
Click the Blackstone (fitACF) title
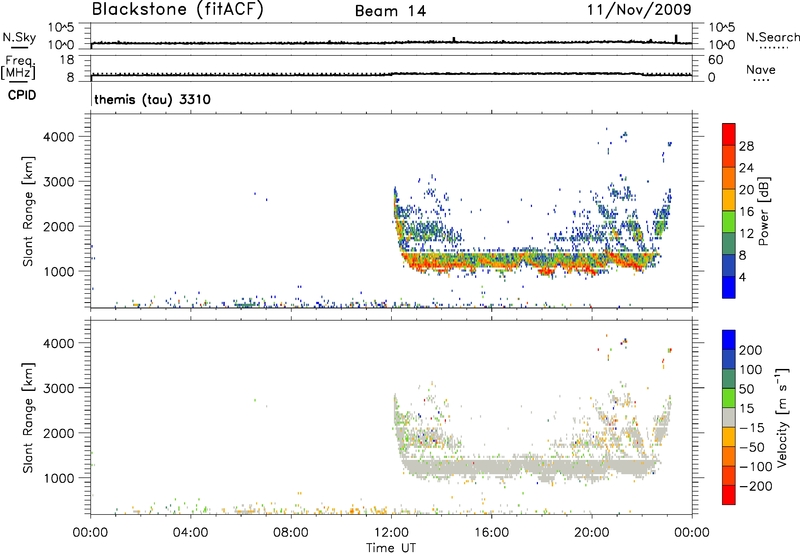tap(178, 9)
